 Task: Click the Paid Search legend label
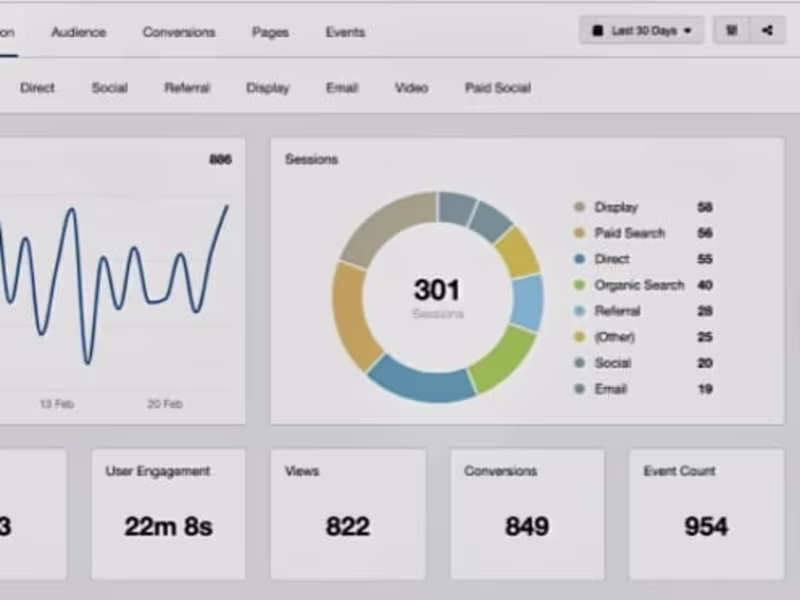[630, 233]
